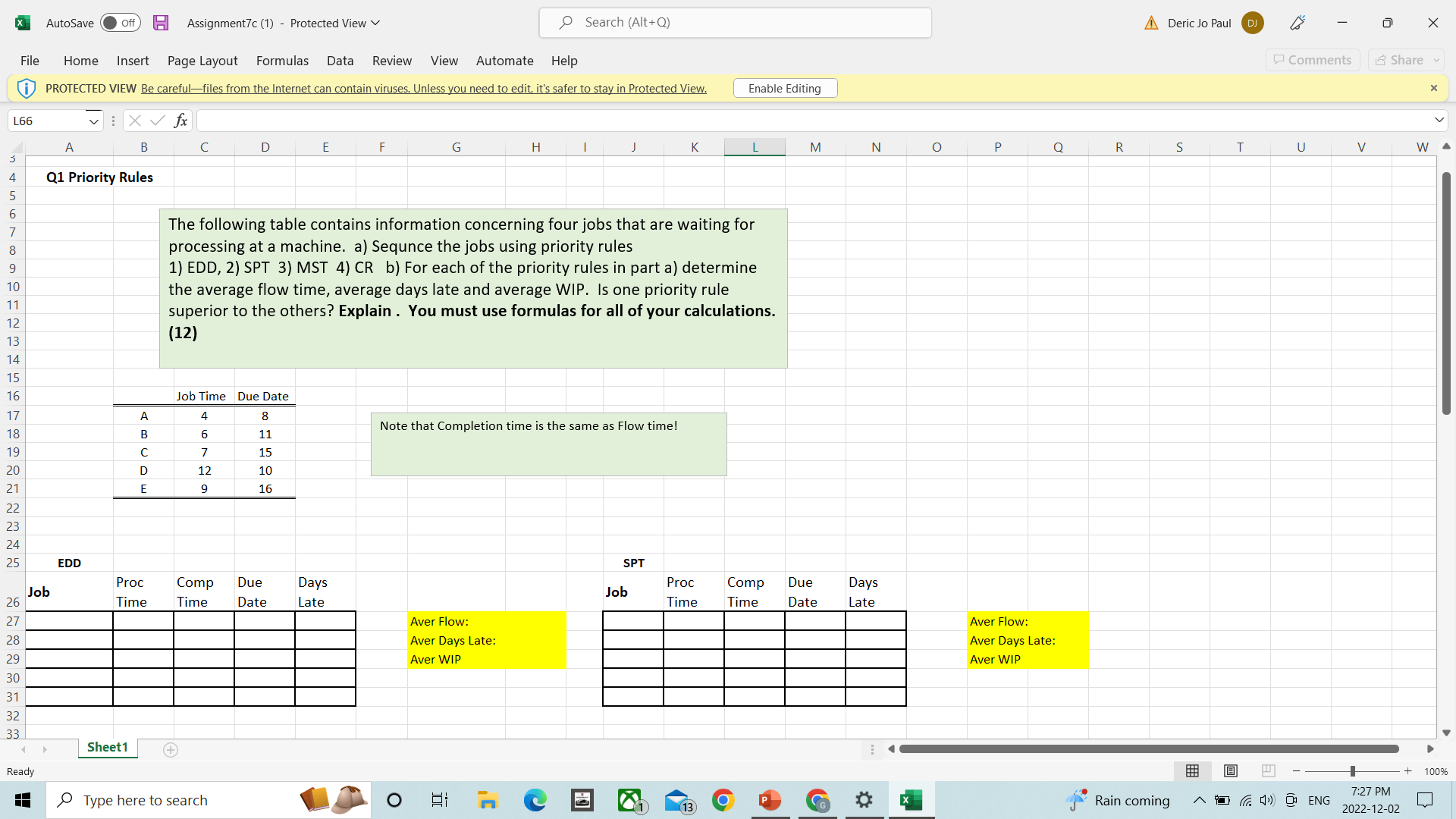Add a new sheet with the plus button

coord(170,749)
